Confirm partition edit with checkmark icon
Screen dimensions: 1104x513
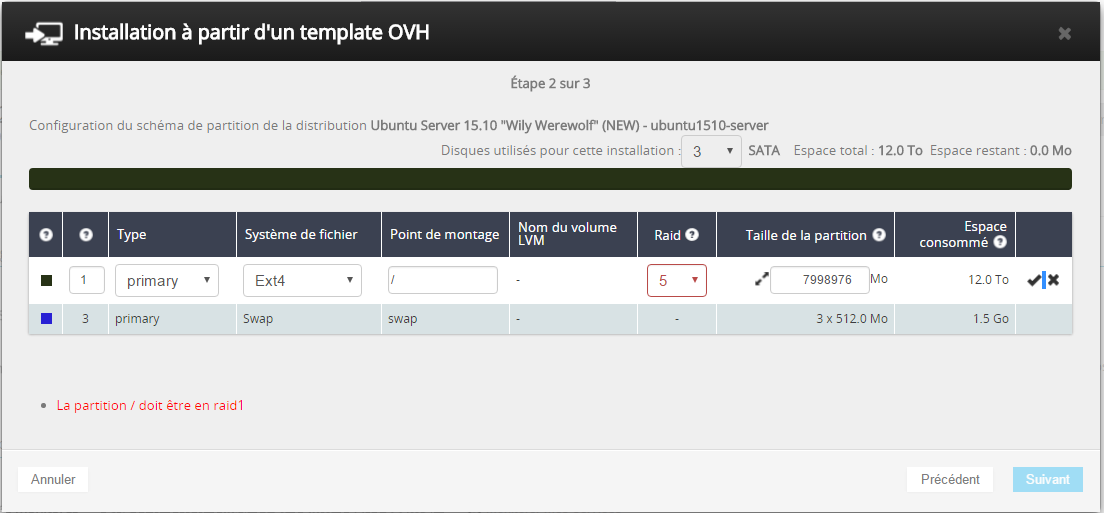coord(1034,280)
